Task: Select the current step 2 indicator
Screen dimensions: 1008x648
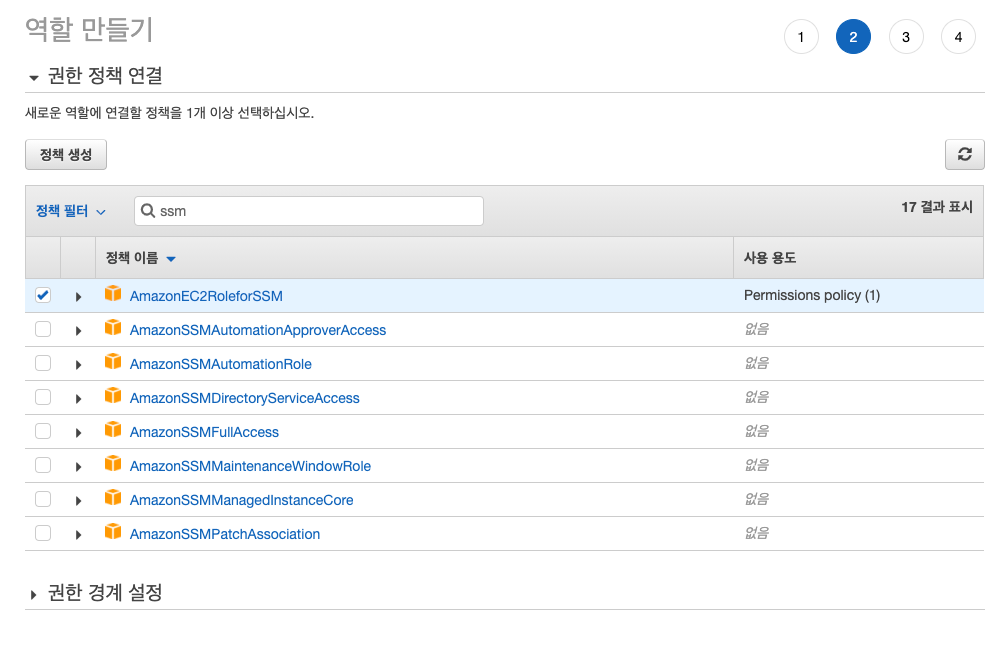Action: point(853,37)
